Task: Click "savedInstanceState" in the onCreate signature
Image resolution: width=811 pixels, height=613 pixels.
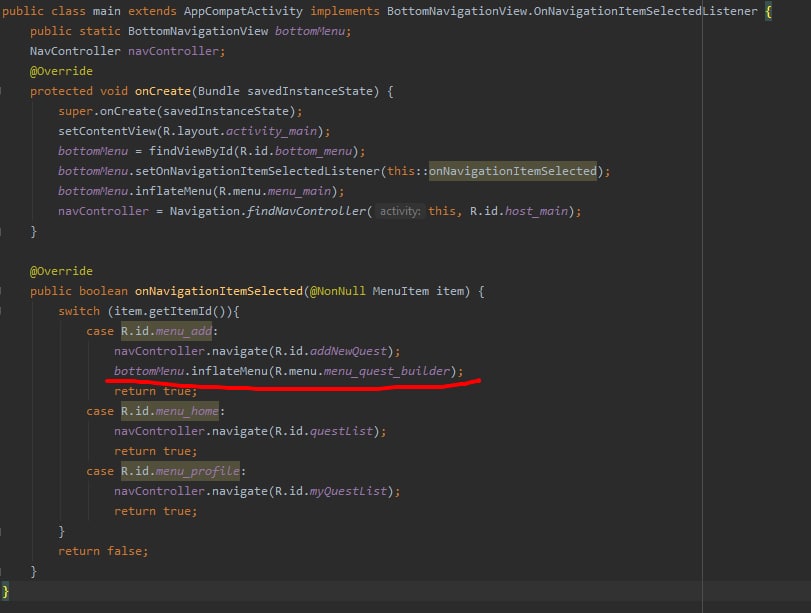Action: (x=310, y=91)
